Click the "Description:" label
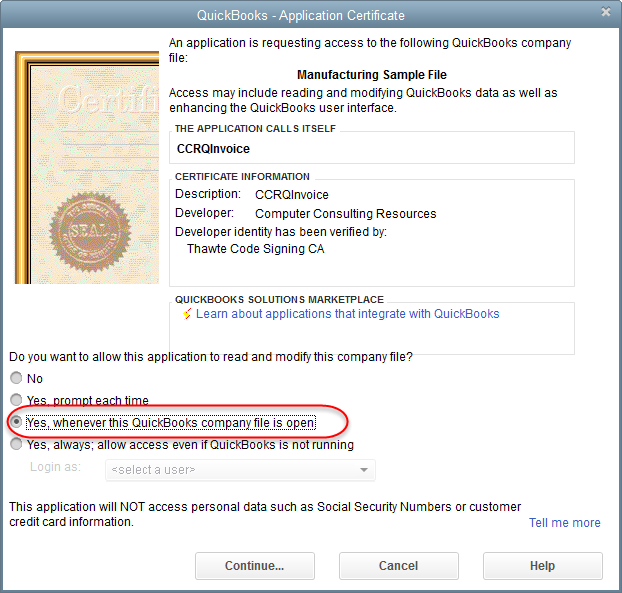This screenshot has width=622, height=593. [x=208, y=194]
